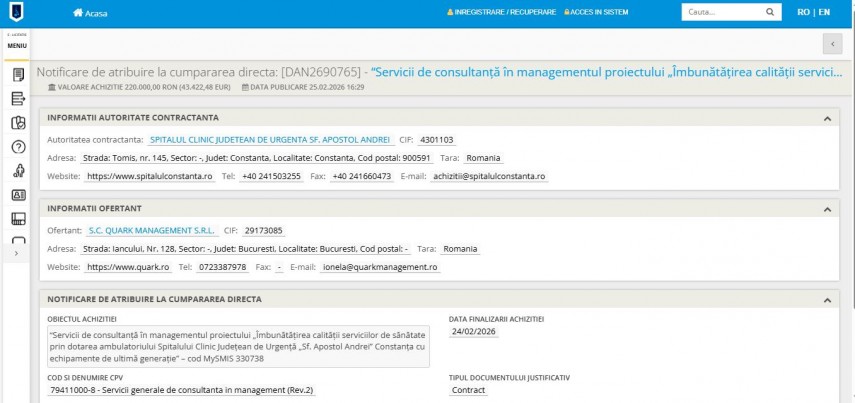855x403 pixels.
Task: Expand the sidebar with bottom chevron
Action: (17, 254)
